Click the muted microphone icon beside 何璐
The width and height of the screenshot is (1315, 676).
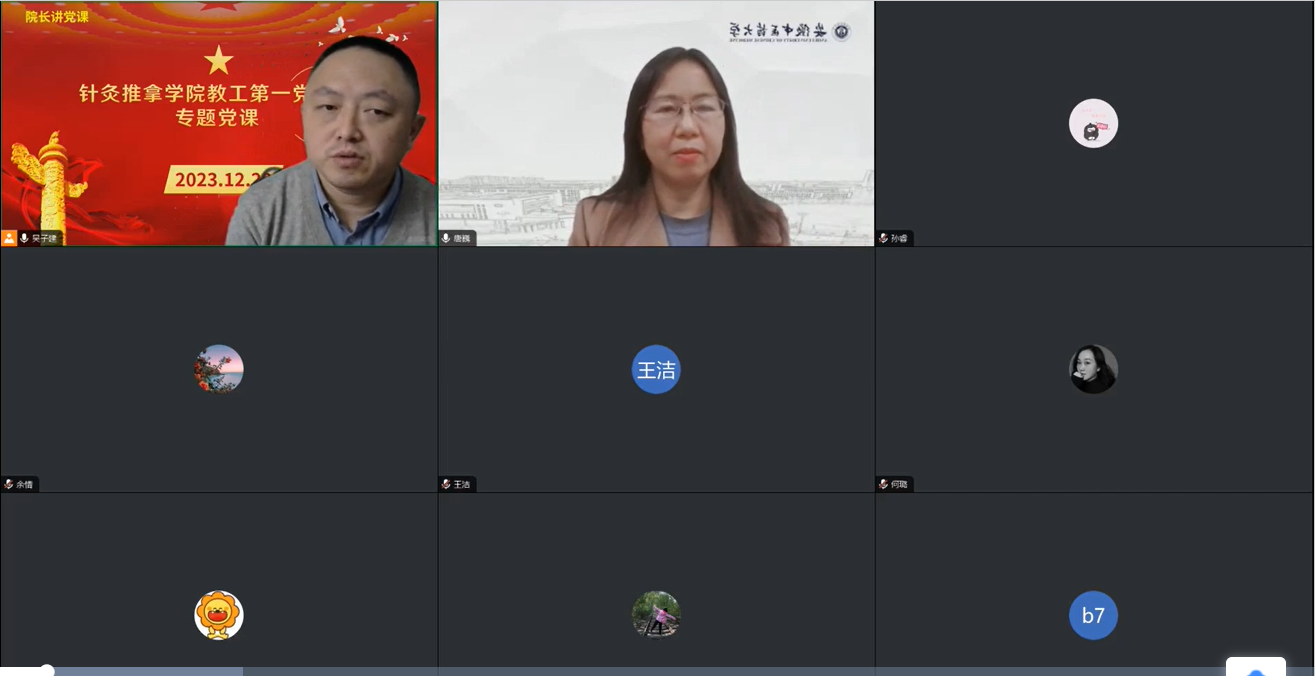pos(883,484)
